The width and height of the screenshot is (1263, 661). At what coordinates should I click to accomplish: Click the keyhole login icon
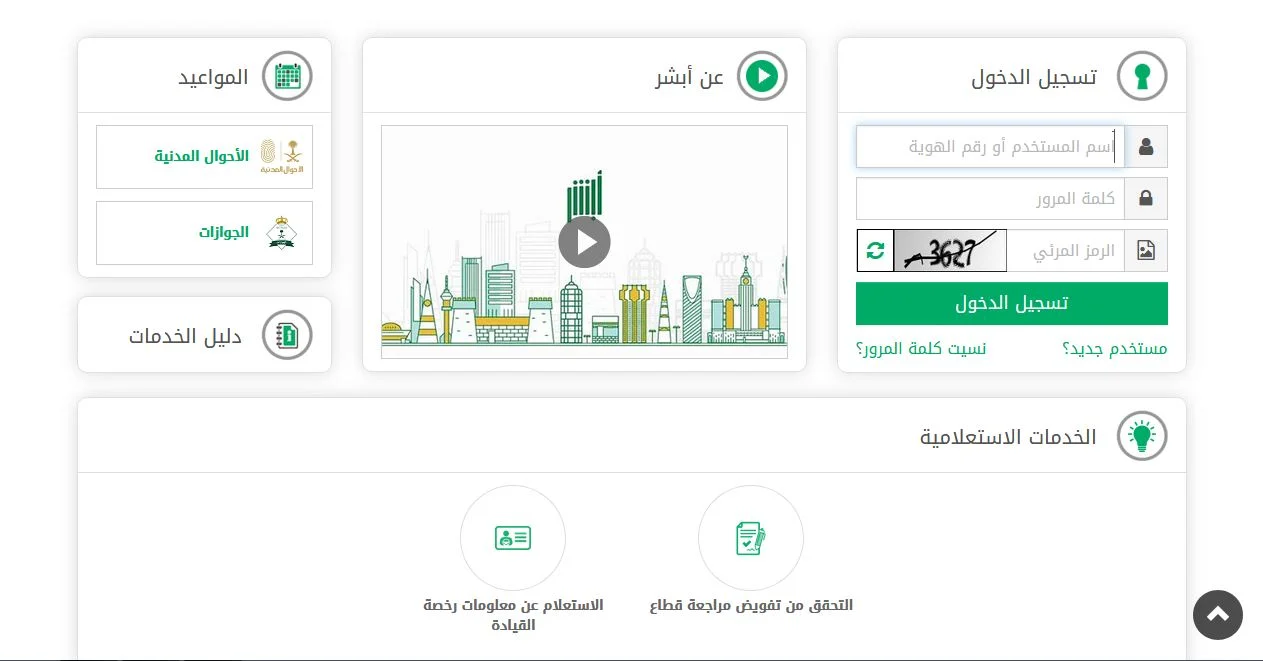pos(1141,76)
